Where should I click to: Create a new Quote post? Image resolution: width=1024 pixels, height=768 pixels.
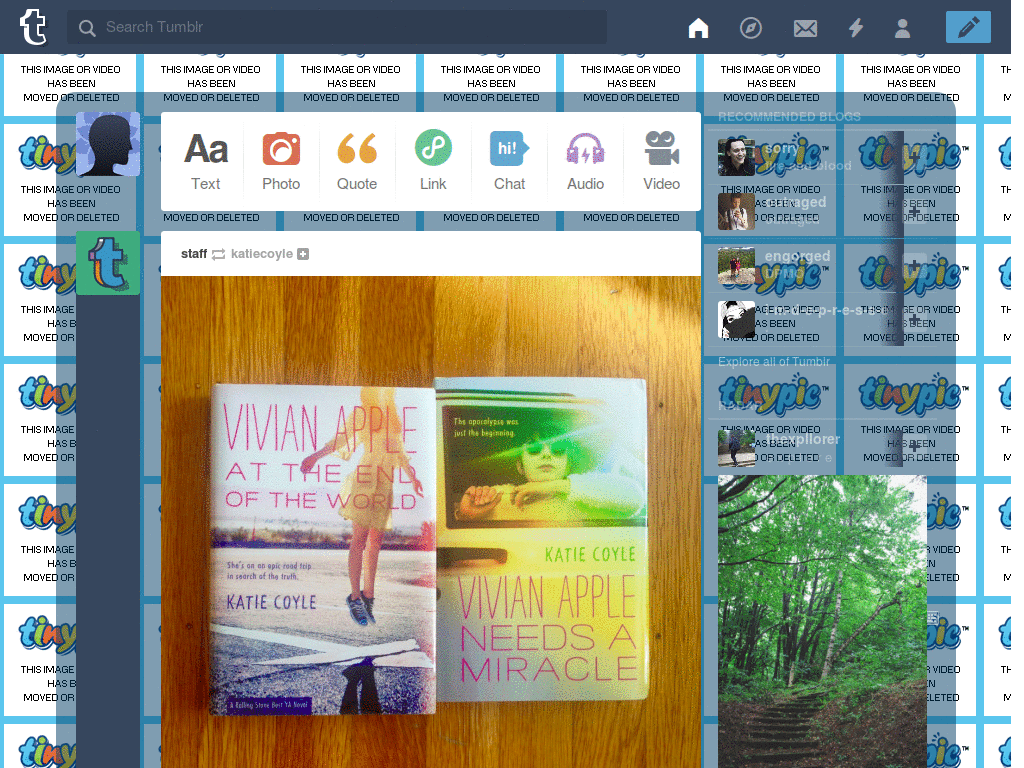[x=357, y=161]
